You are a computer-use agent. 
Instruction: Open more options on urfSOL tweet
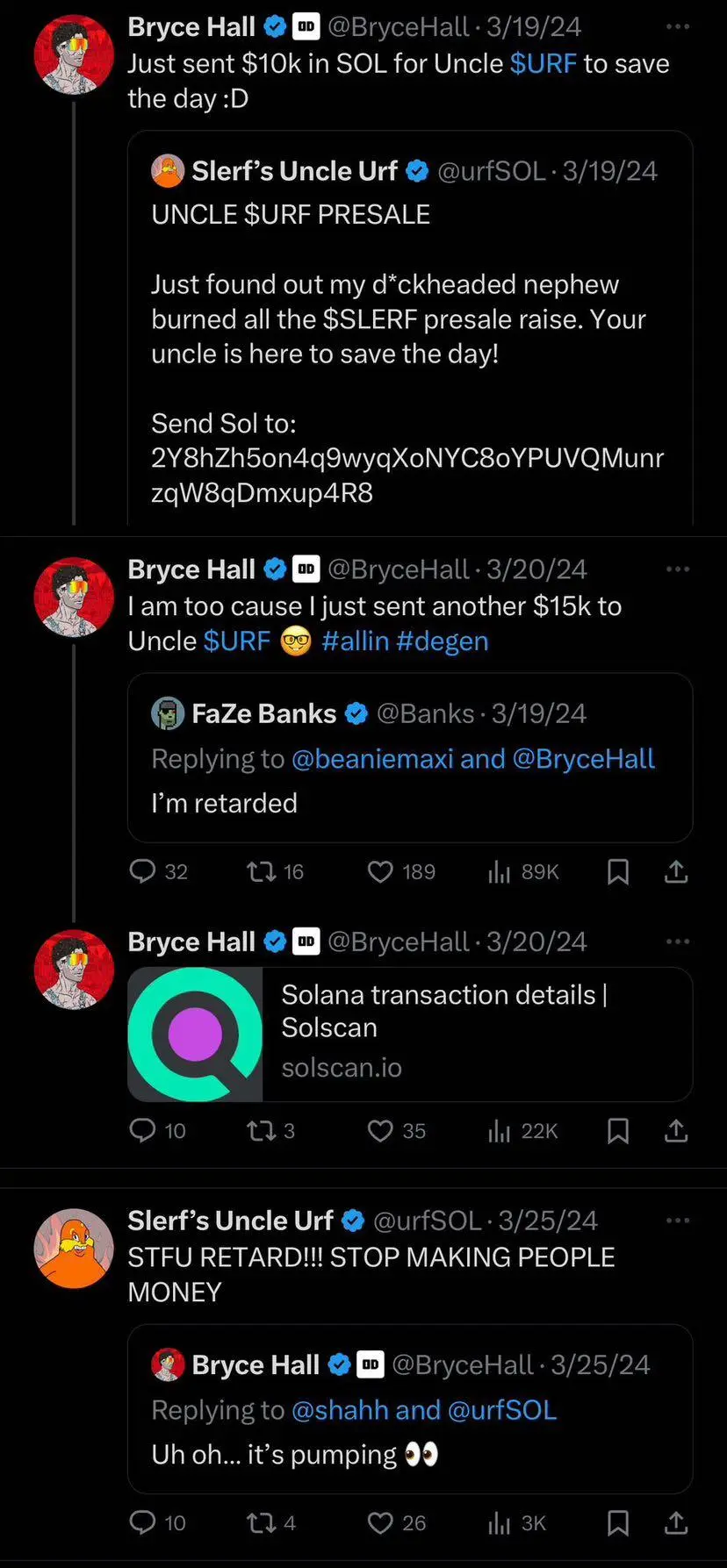pyautogui.click(x=678, y=1221)
